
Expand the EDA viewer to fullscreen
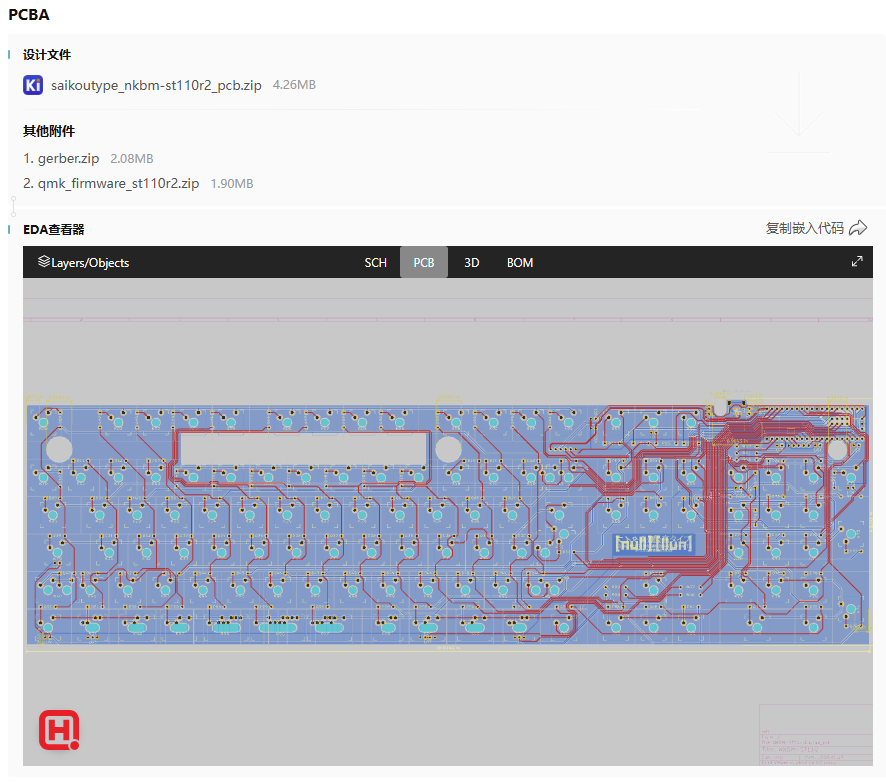click(857, 262)
